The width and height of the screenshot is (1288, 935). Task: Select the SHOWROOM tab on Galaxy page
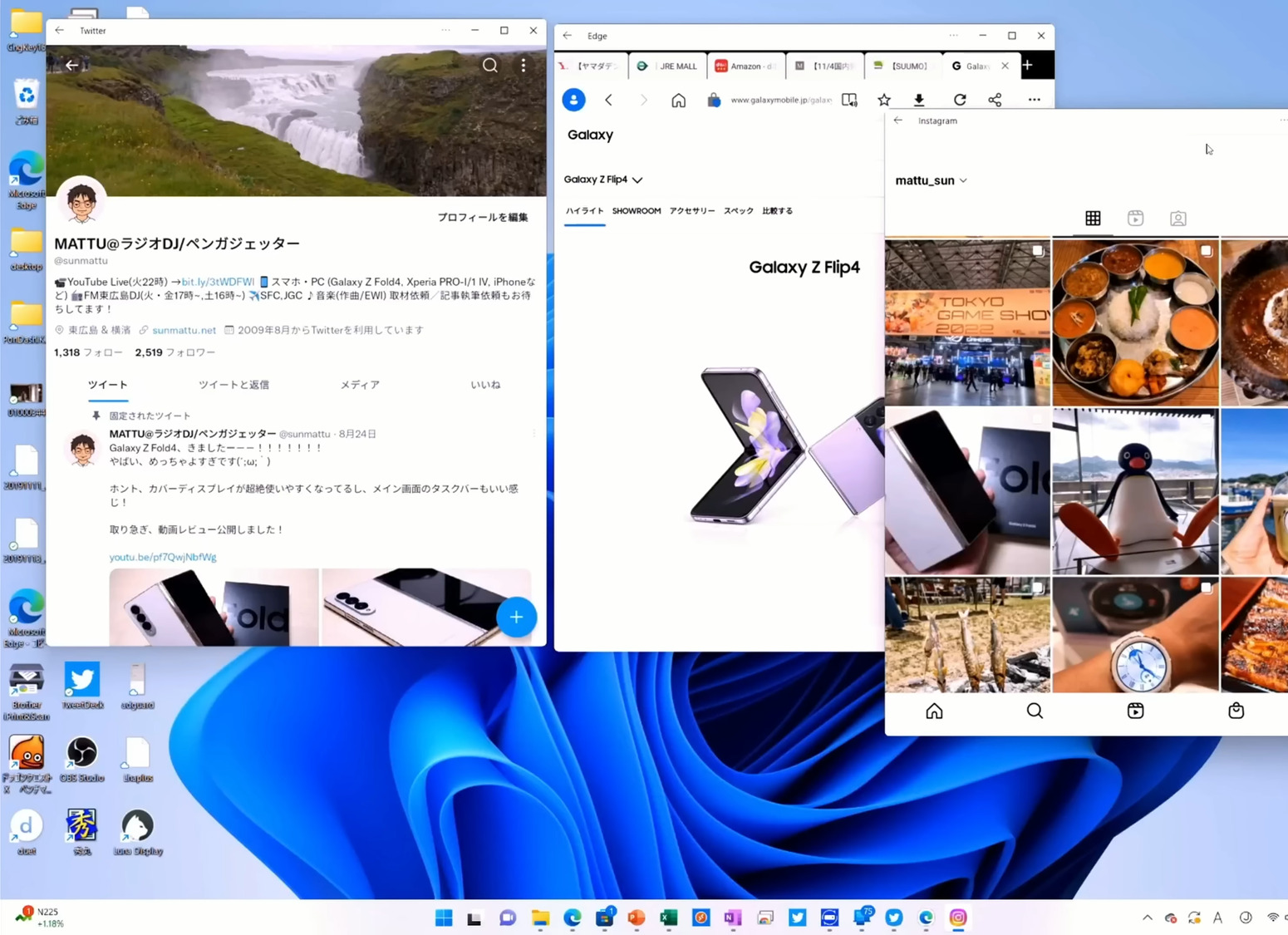click(x=637, y=211)
